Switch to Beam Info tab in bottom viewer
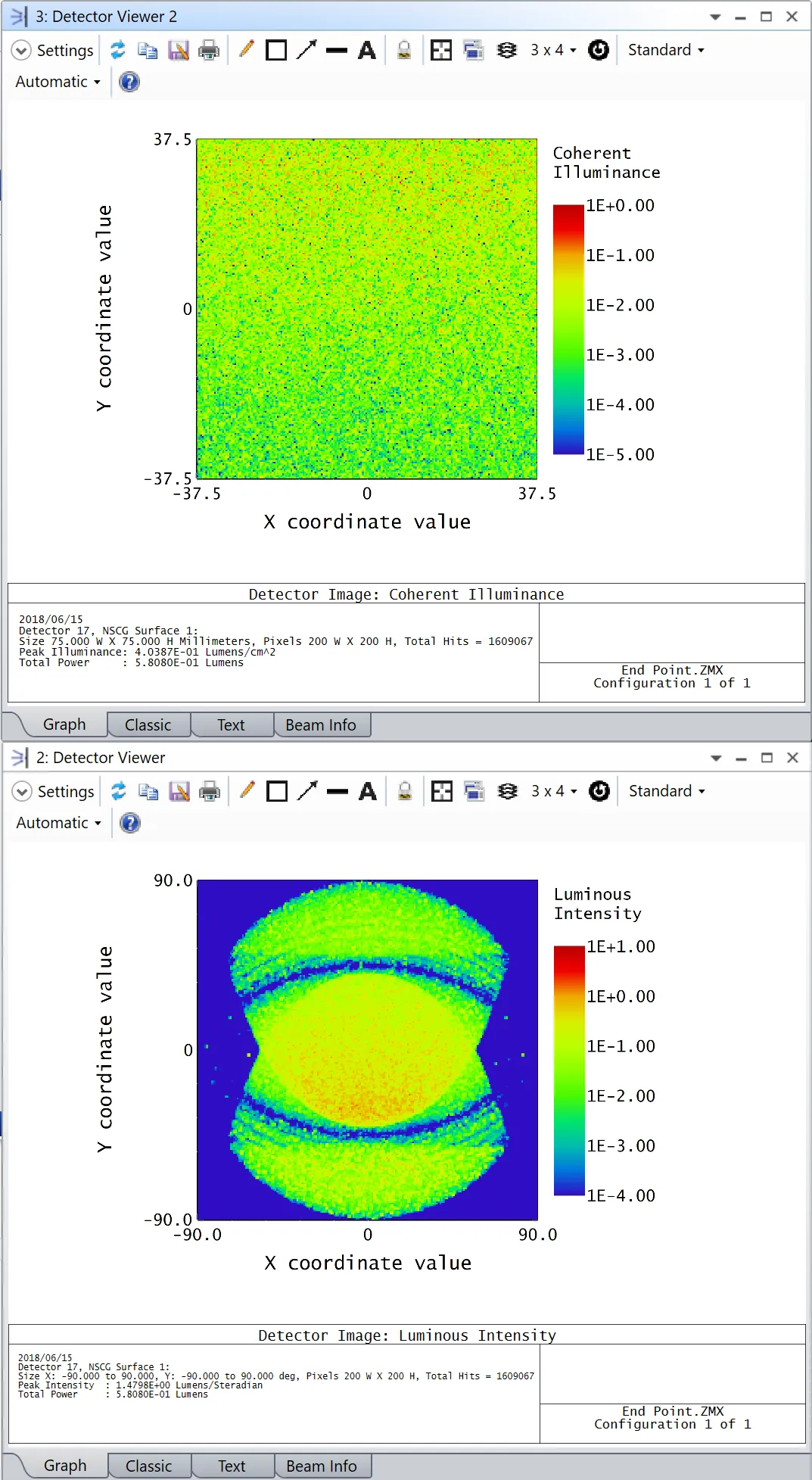 click(321, 1466)
